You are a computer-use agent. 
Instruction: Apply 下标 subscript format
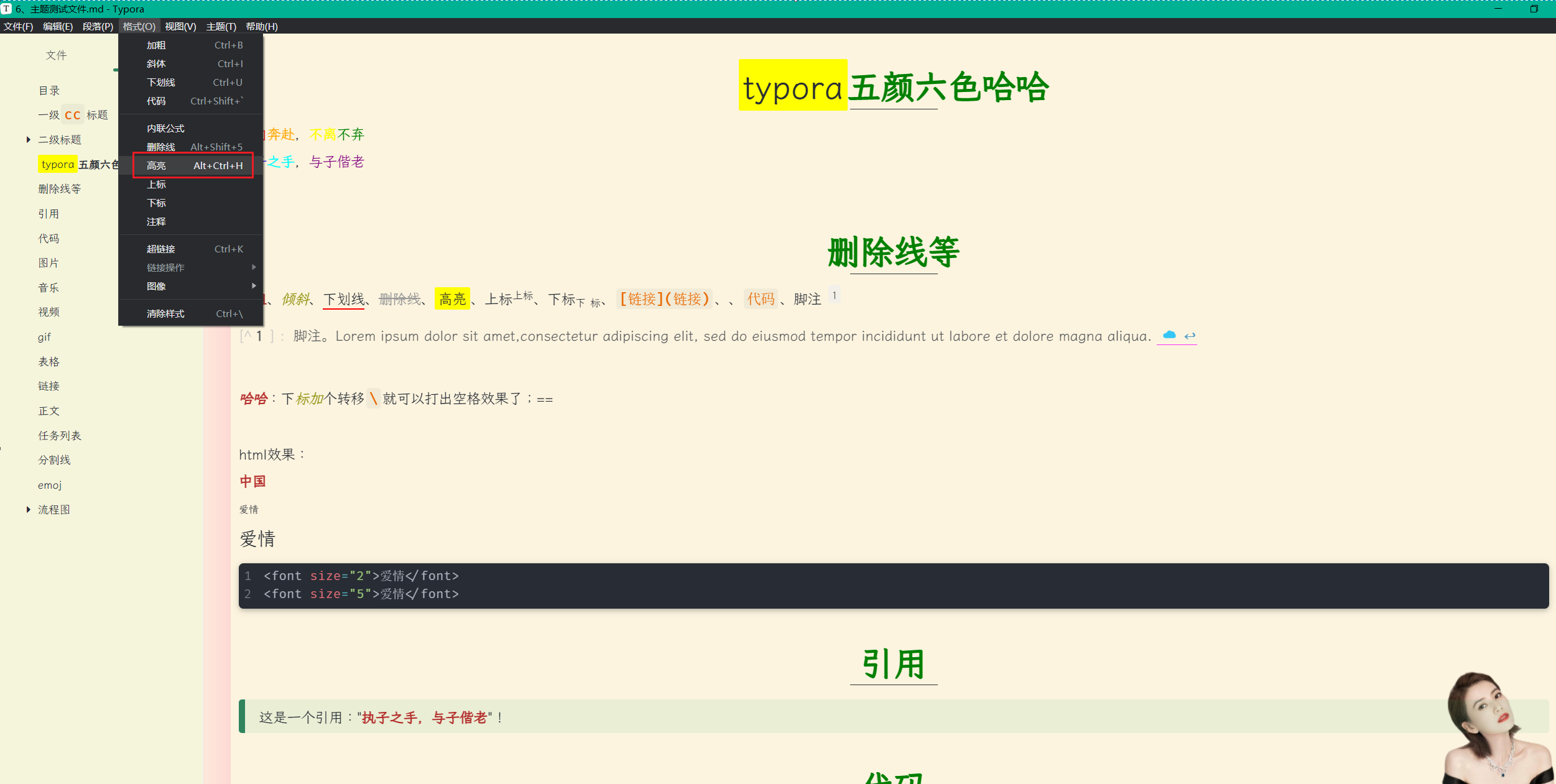tap(192, 203)
